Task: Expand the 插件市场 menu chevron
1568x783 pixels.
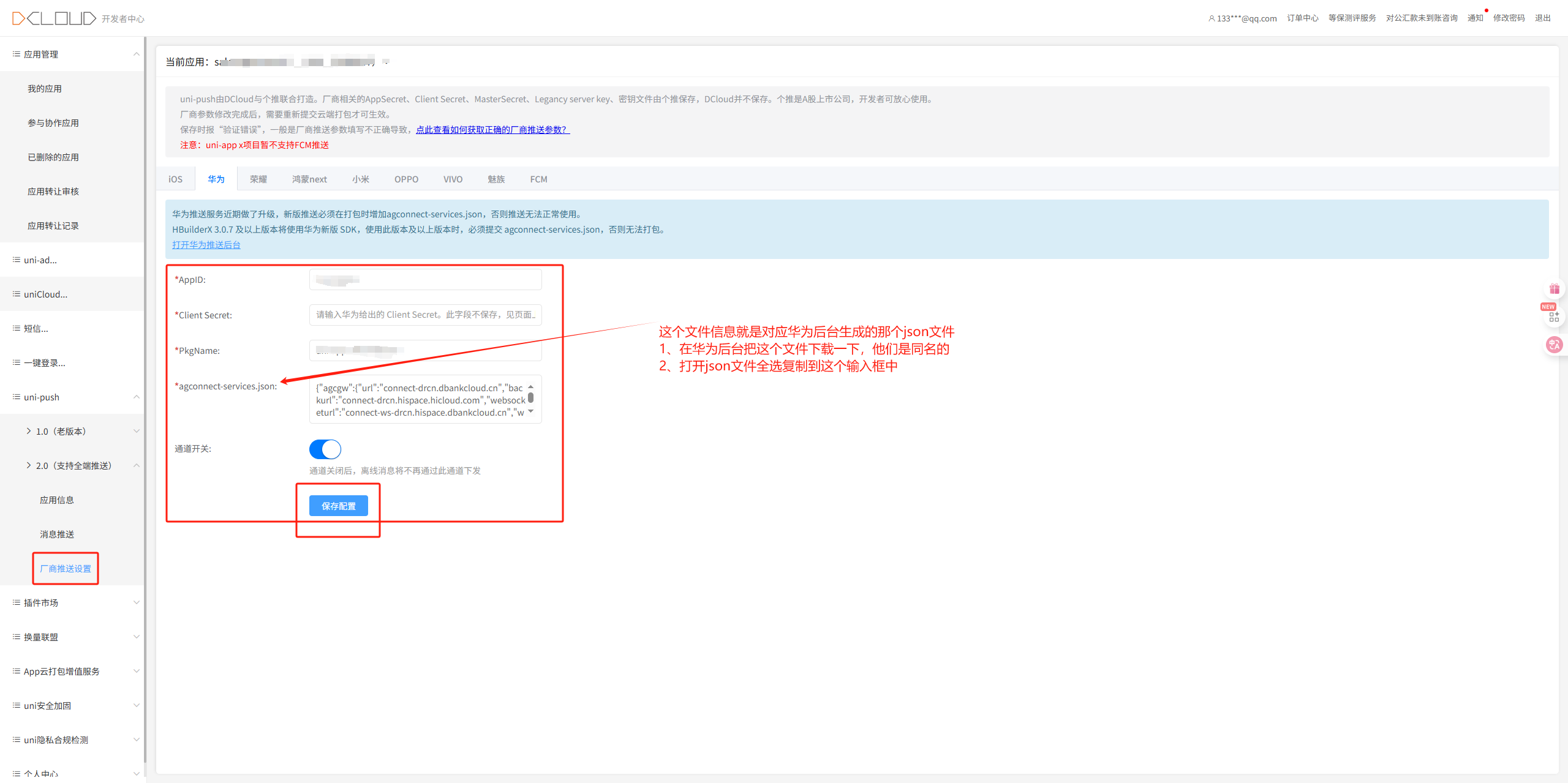Action: click(136, 602)
